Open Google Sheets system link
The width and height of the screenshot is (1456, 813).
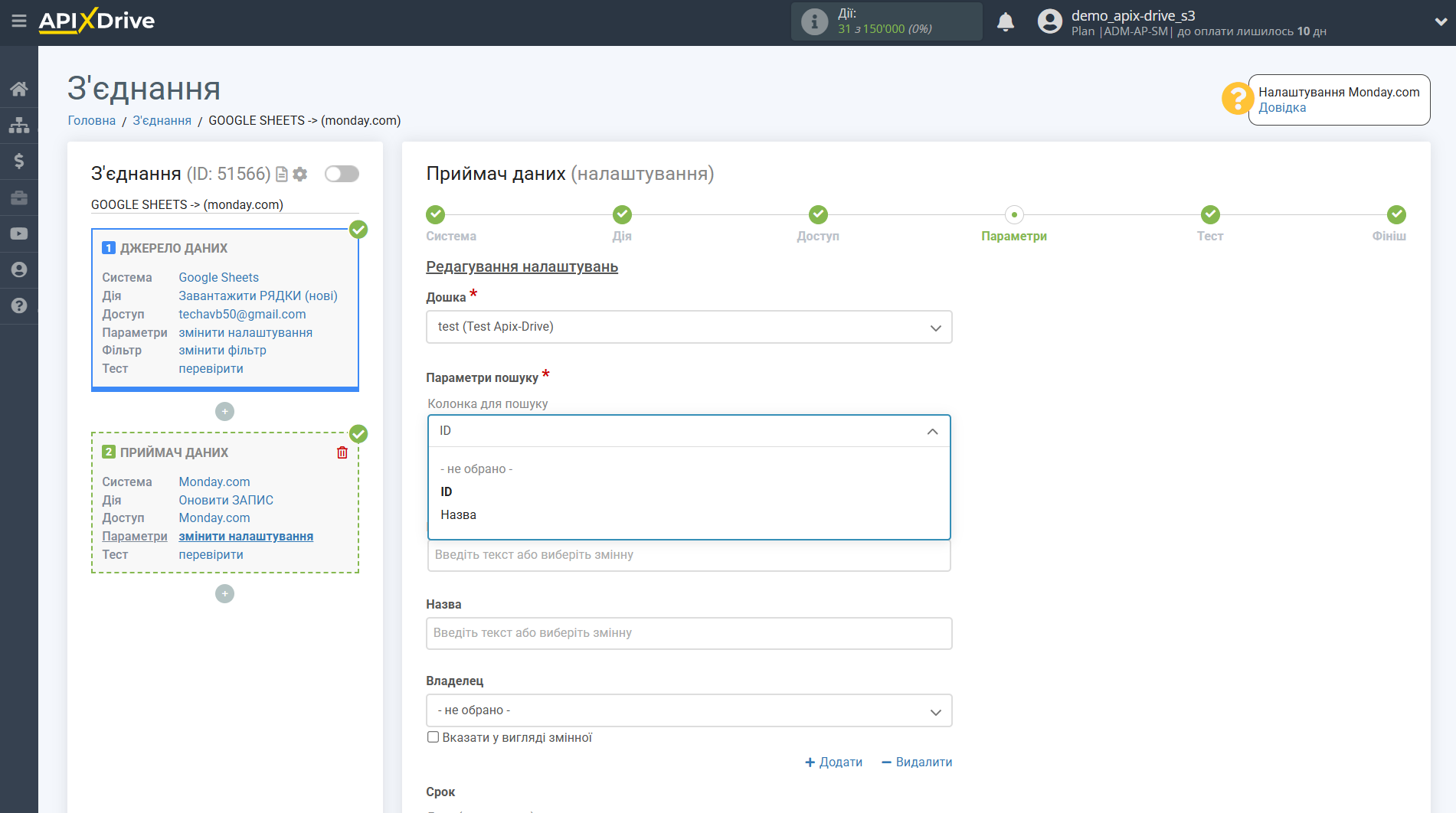[x=219, y=277]
